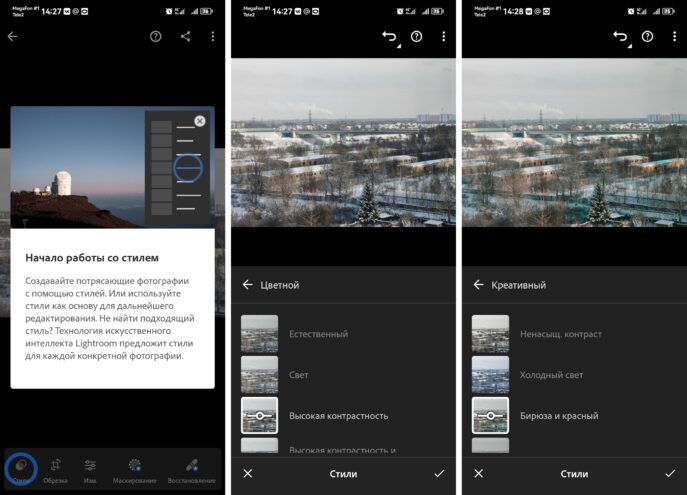This screenshot has height=495, width=687.
Task: Tap the share icon in the top bar
Action: coord(185,36)
